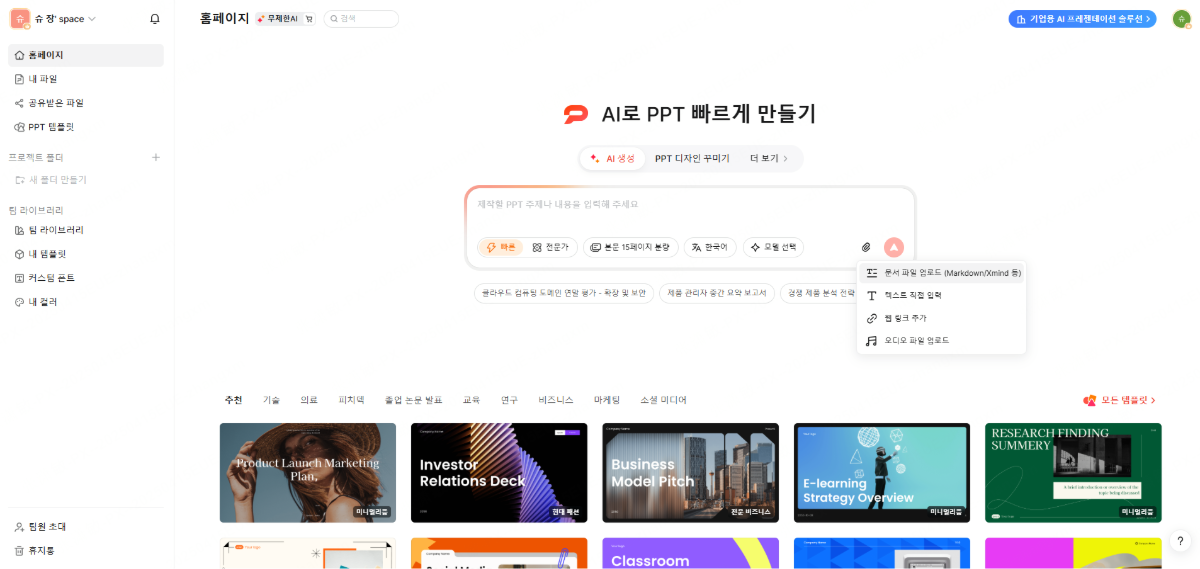Click the send arrow button
The image size is (1200, 569).
coord(894,247)
